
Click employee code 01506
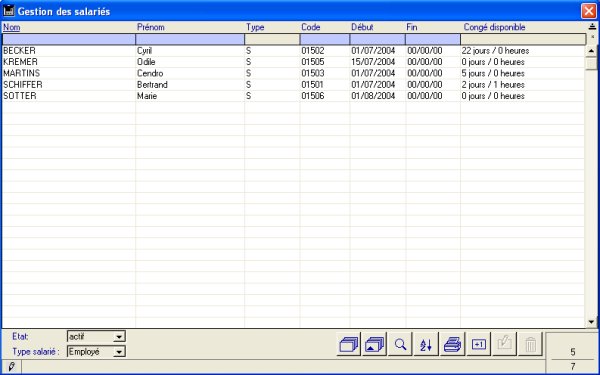pos(313,96)
